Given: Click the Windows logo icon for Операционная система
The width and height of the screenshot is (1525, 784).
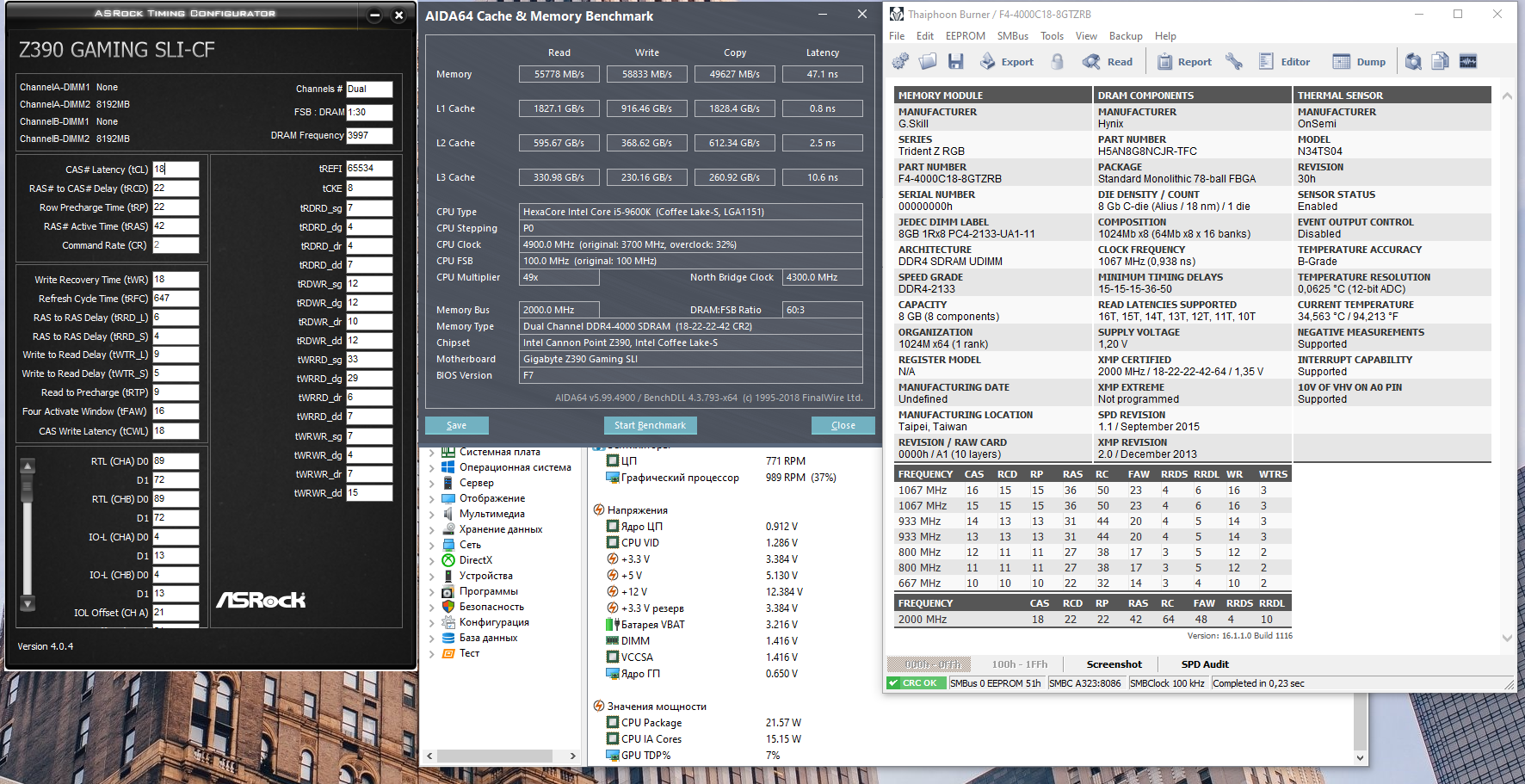Looking at the screenshot, I should coord(448,467).
